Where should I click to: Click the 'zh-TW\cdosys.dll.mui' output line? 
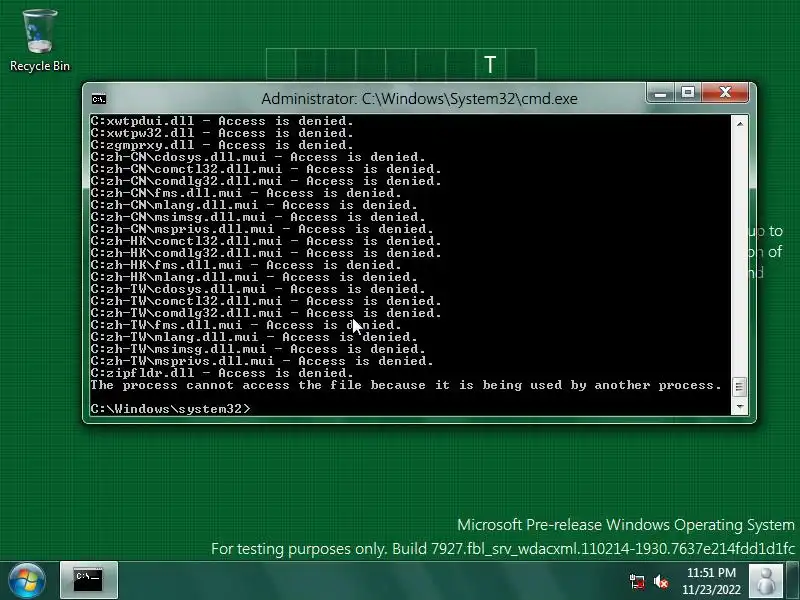click(x=258, y=289)
